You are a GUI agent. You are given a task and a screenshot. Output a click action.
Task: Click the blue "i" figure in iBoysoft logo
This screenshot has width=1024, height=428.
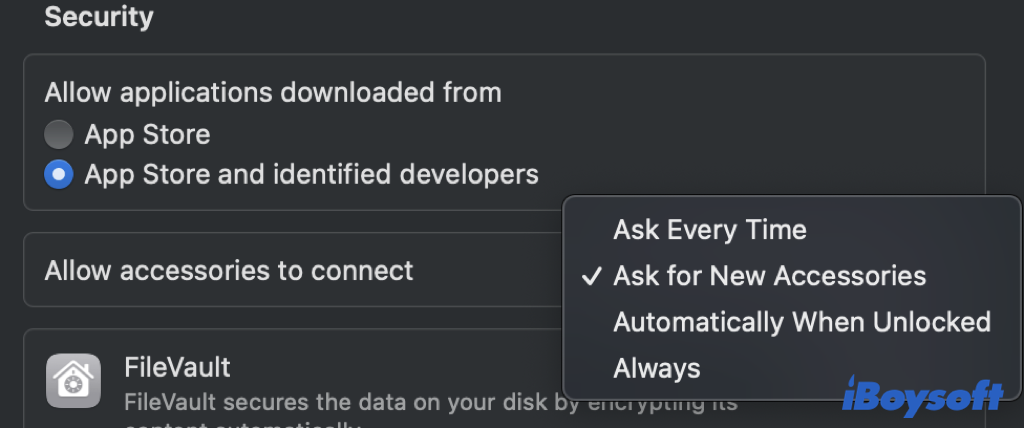click(x=851, y=396)
